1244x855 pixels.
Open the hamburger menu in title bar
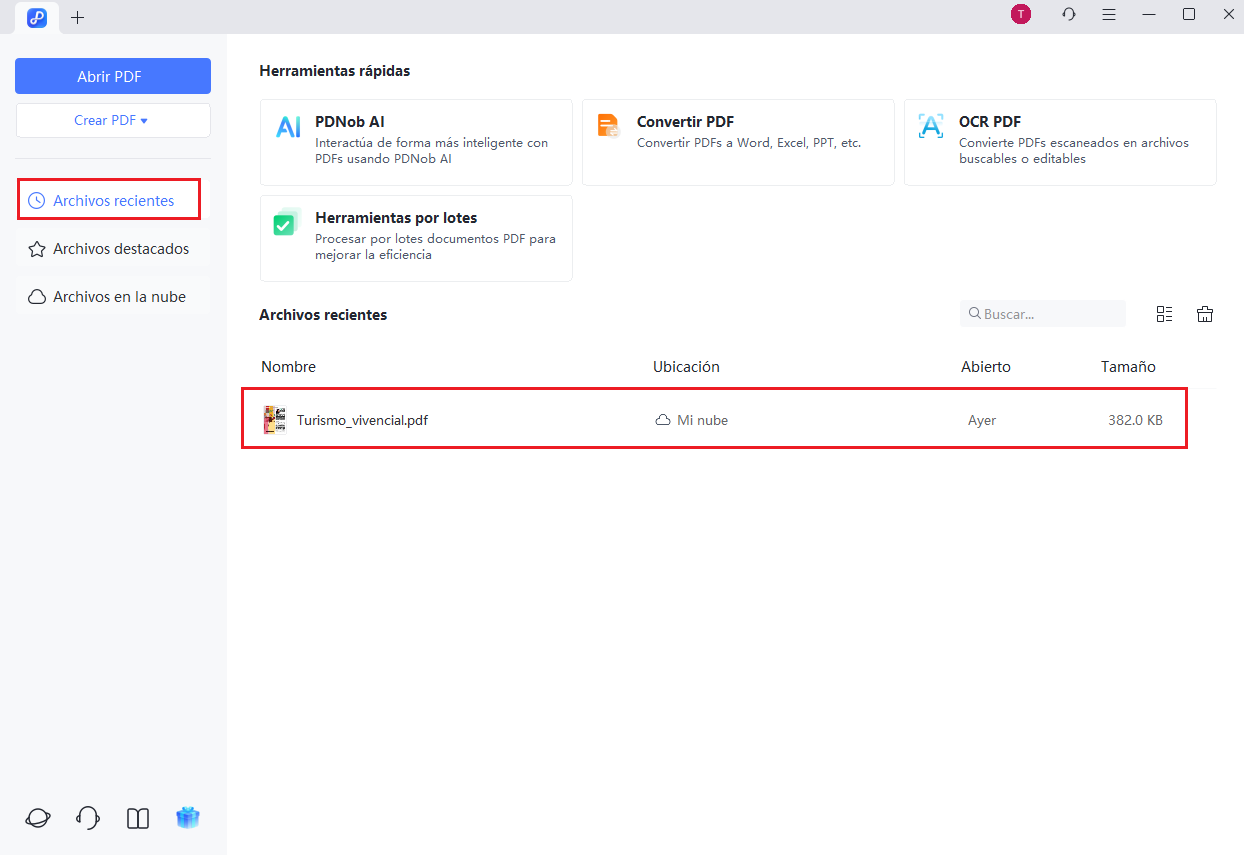click(x=1109, y=14)
